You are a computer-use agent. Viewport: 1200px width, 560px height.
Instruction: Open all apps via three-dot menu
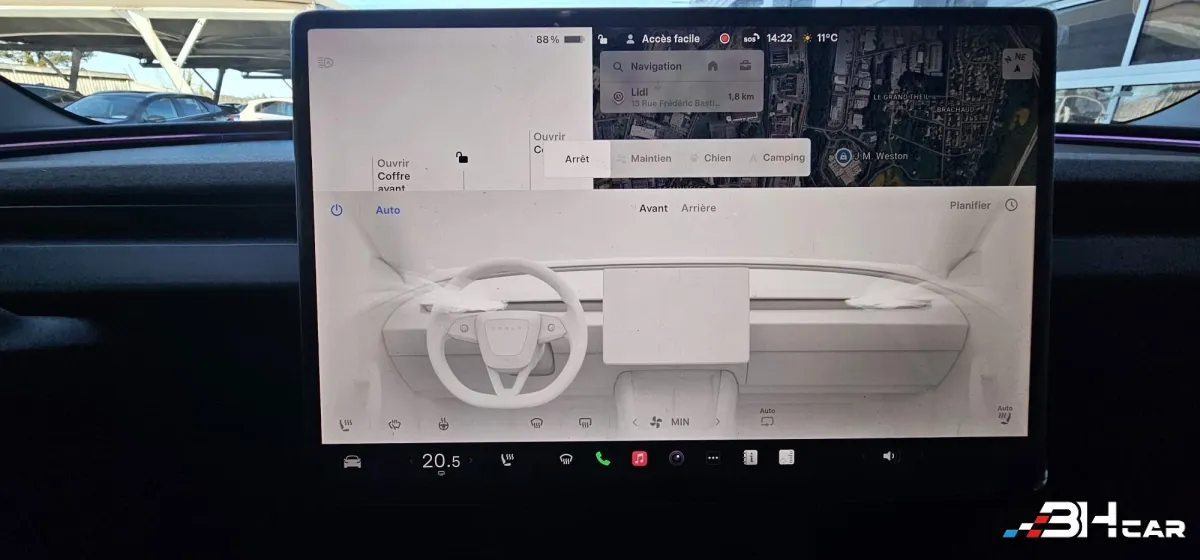(x=713, y=458)
